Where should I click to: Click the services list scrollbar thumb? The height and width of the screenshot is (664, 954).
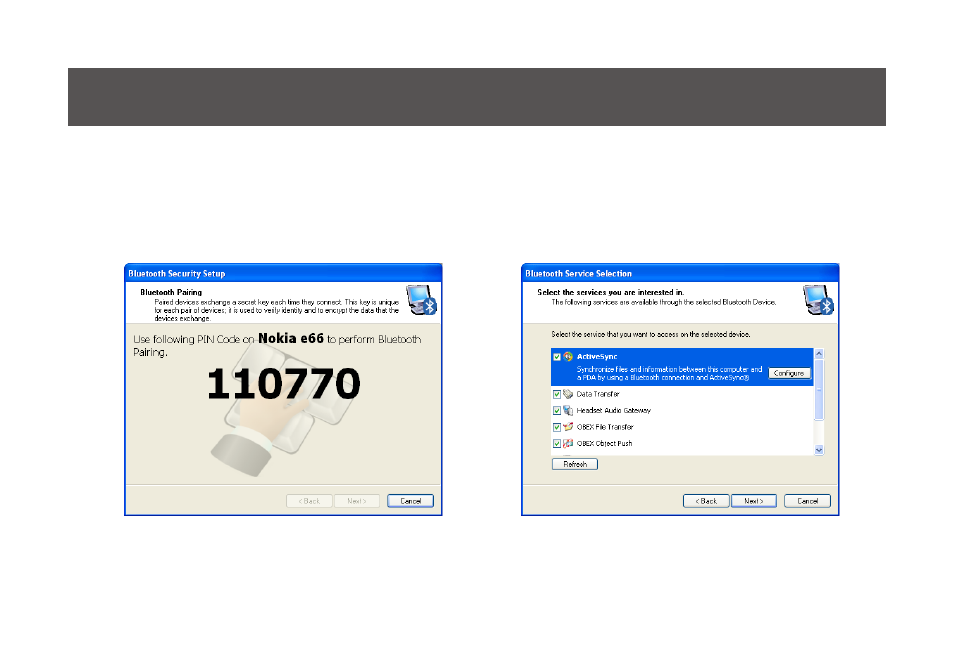819,390
